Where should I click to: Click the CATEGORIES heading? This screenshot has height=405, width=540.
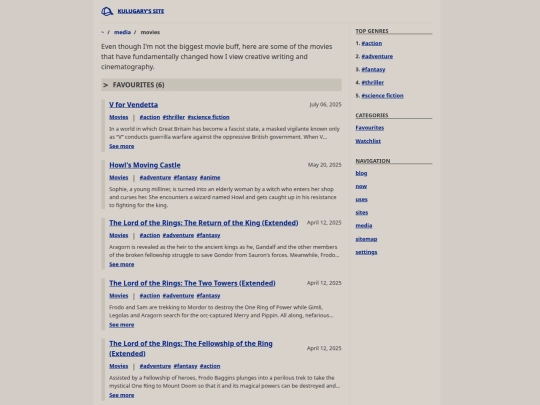[x=372, y=115]
